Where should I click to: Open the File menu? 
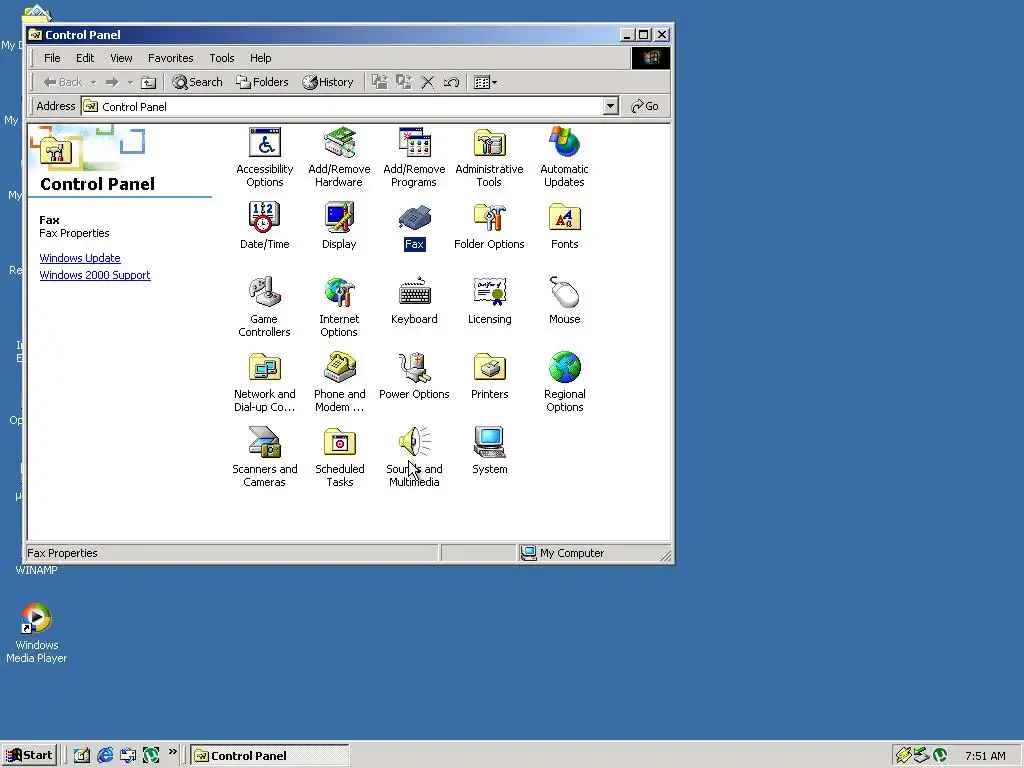tap(52, 58)
